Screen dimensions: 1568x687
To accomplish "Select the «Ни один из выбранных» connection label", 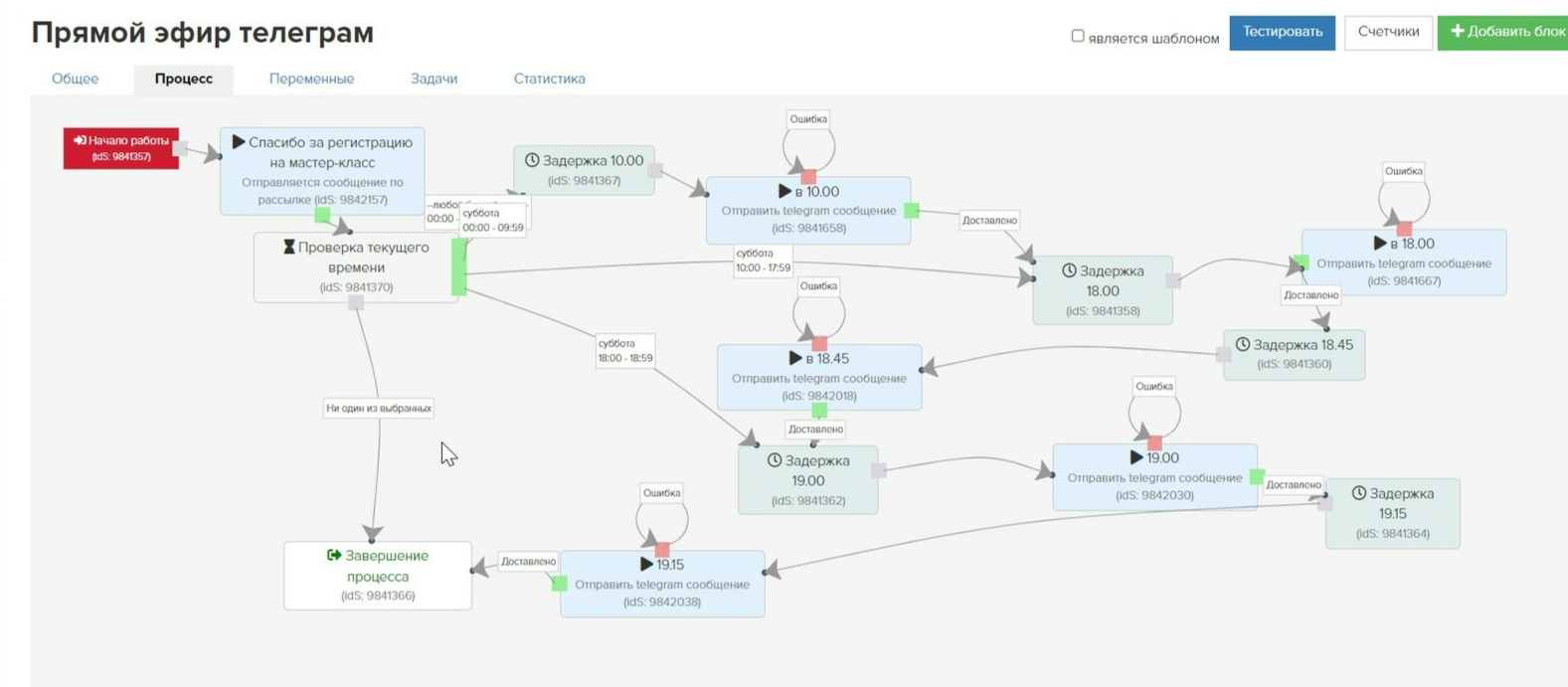I will click(379, 408).
